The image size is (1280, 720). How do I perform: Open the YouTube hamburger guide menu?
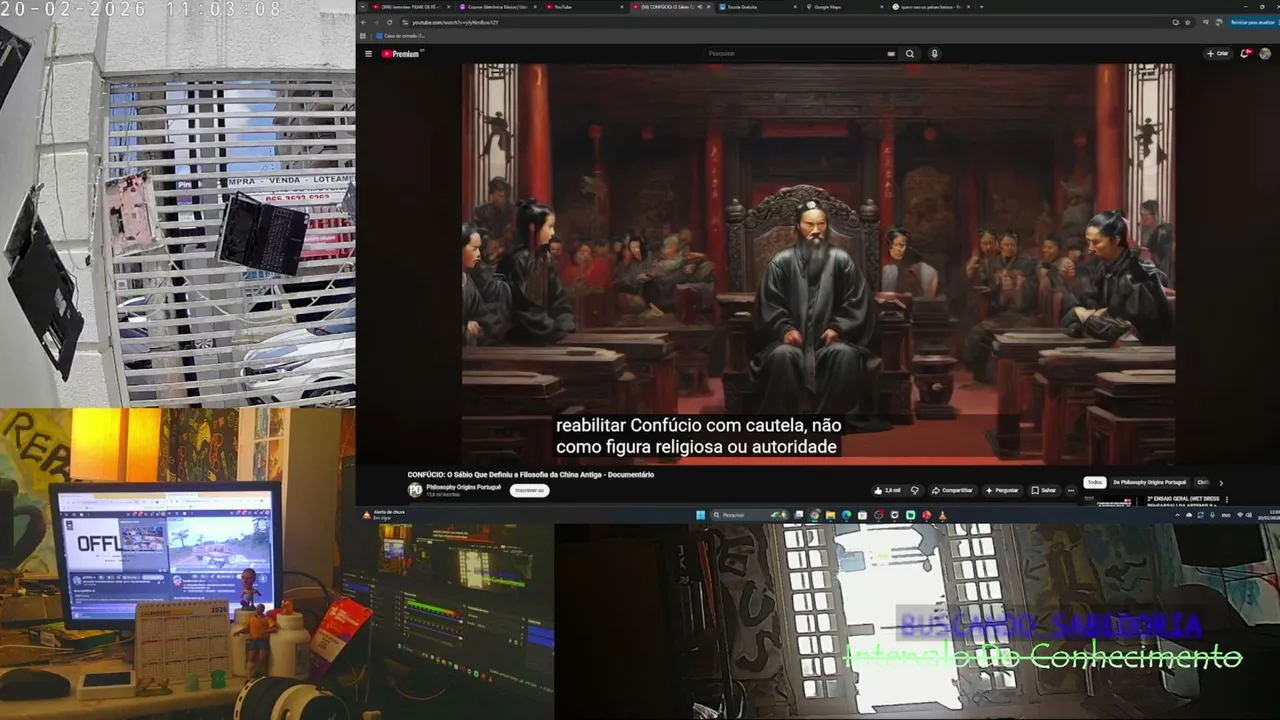click(368, 54)
